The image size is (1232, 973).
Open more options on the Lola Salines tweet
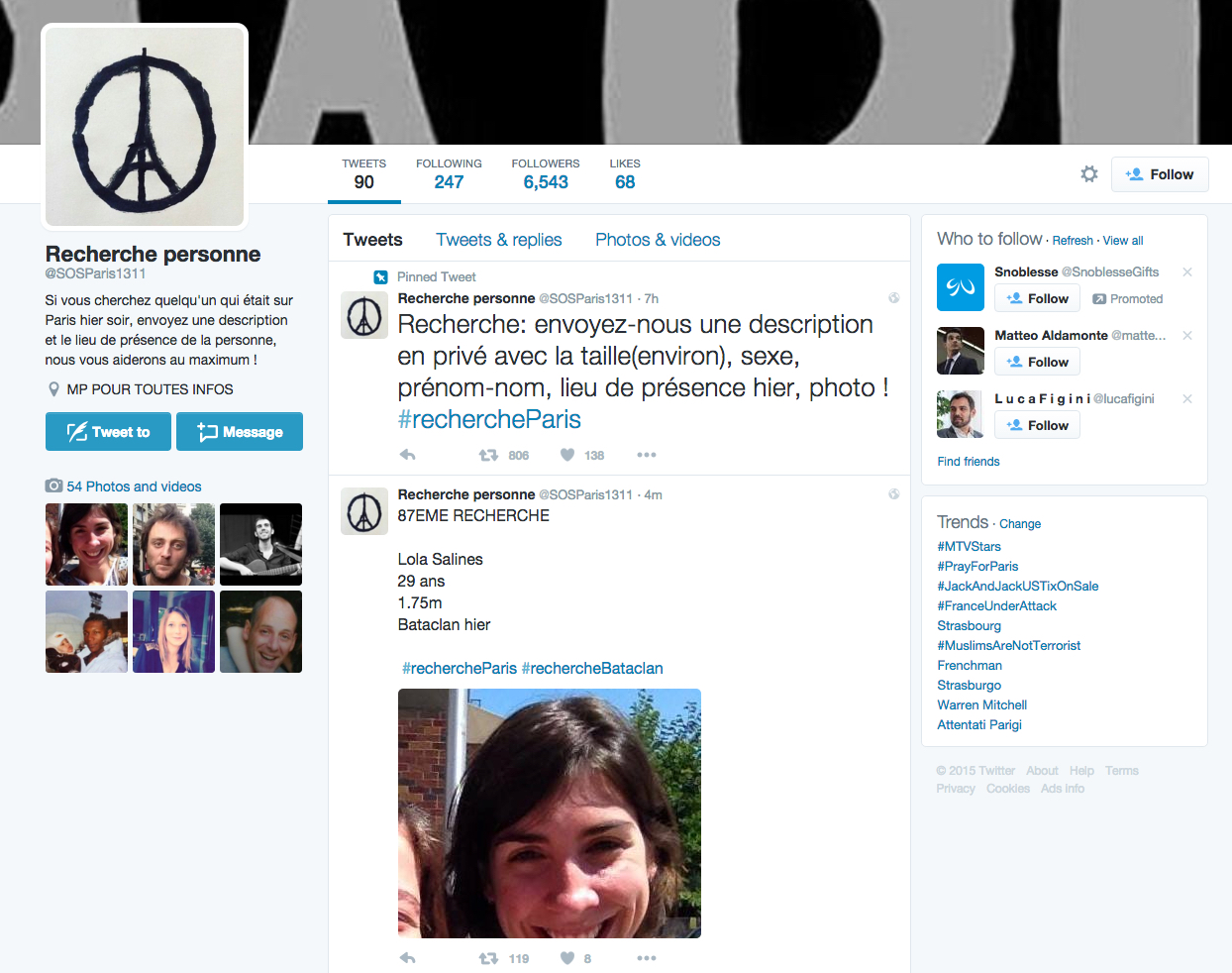point(647,958)
